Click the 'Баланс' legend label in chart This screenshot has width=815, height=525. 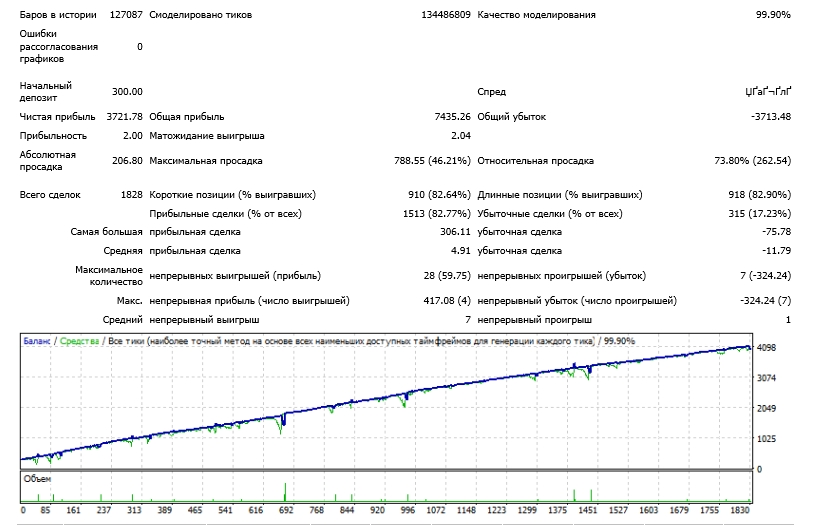coord(36,341)
